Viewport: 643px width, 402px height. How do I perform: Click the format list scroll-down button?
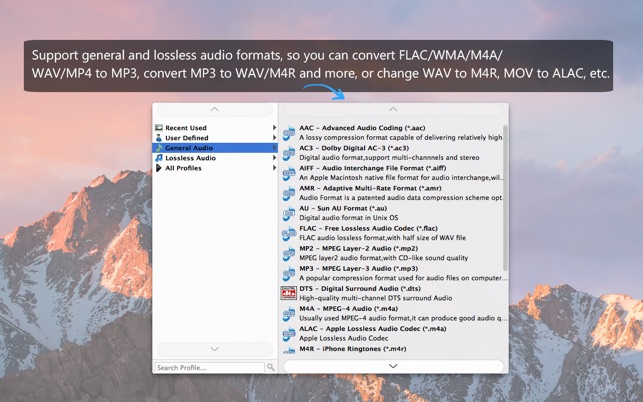[393, 366]
